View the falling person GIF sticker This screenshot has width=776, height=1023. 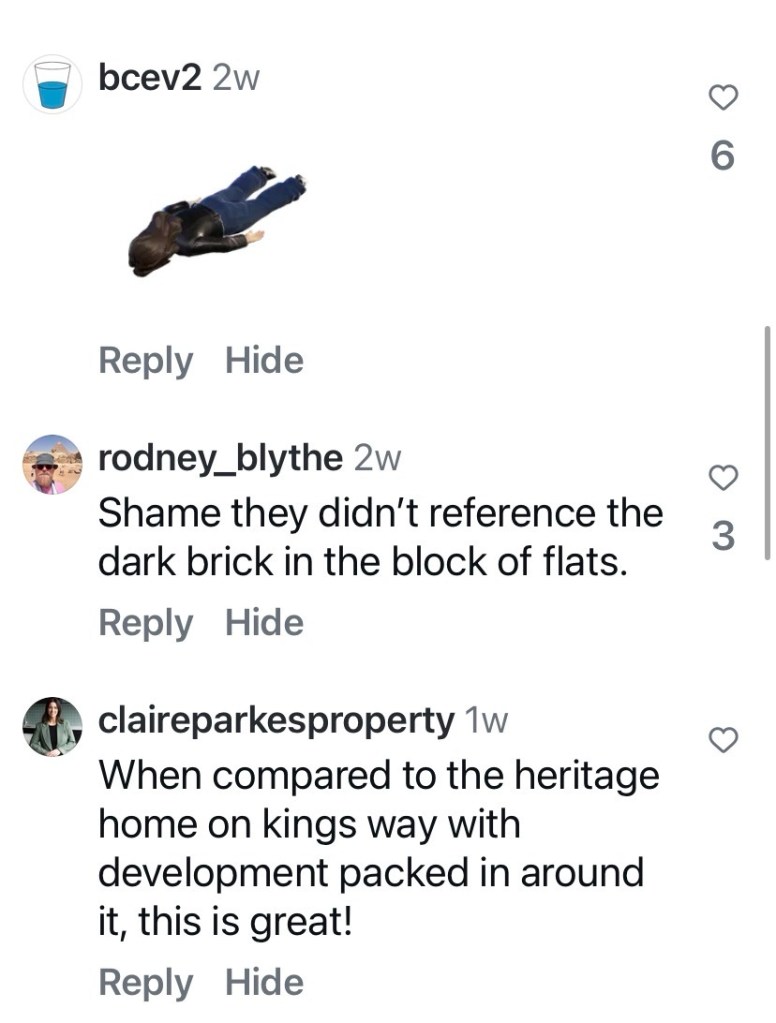[x=217, y=221]
